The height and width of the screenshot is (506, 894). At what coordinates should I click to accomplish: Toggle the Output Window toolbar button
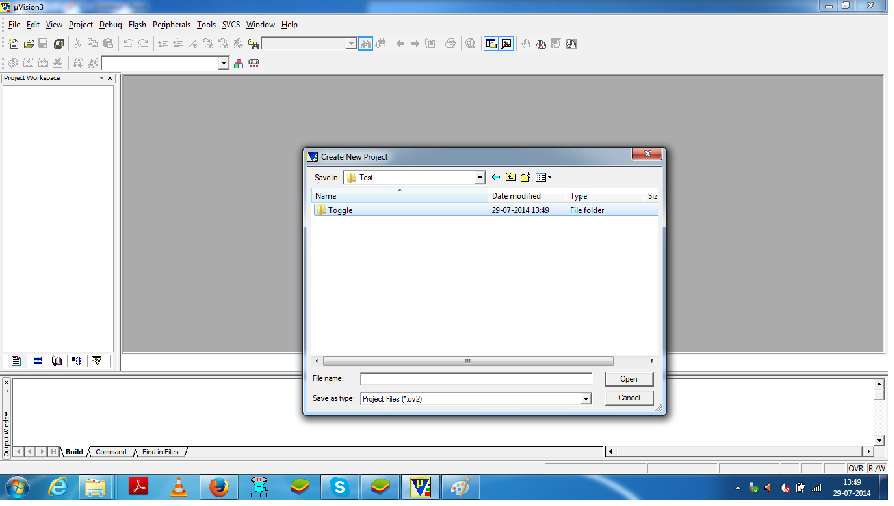pos(506,43)
